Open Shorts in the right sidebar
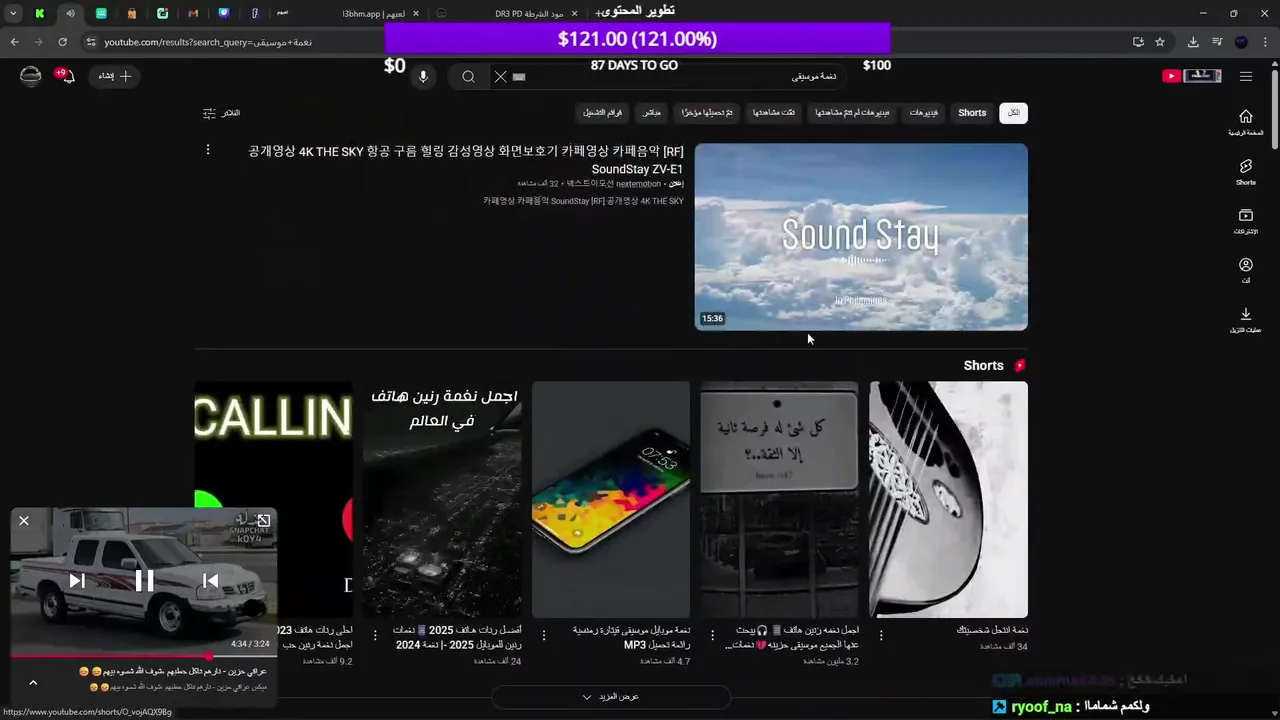Image resolution: width=1280 pixels, height=720 pixels. (1245, 172)
